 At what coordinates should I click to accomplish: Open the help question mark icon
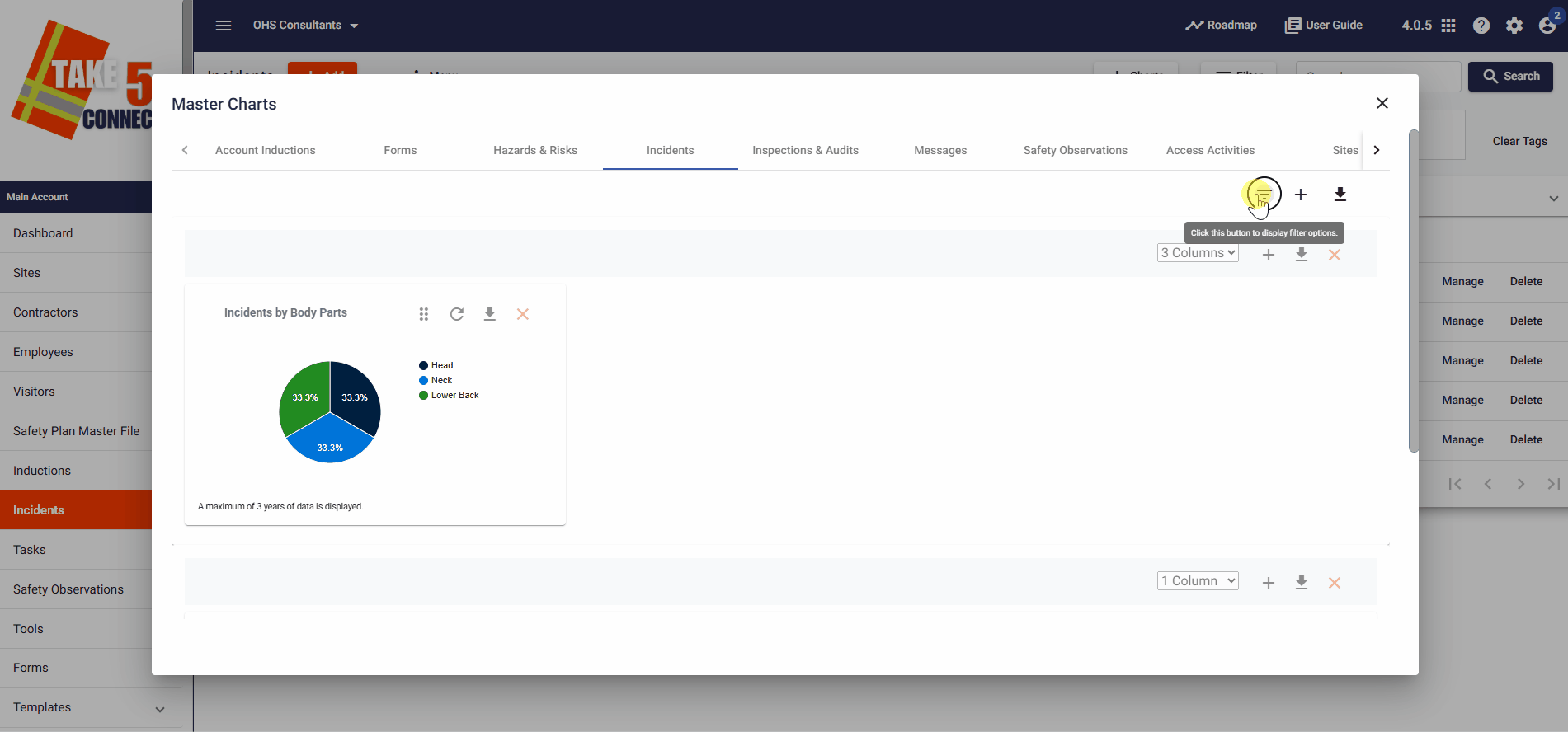[x=1481, y=26]
